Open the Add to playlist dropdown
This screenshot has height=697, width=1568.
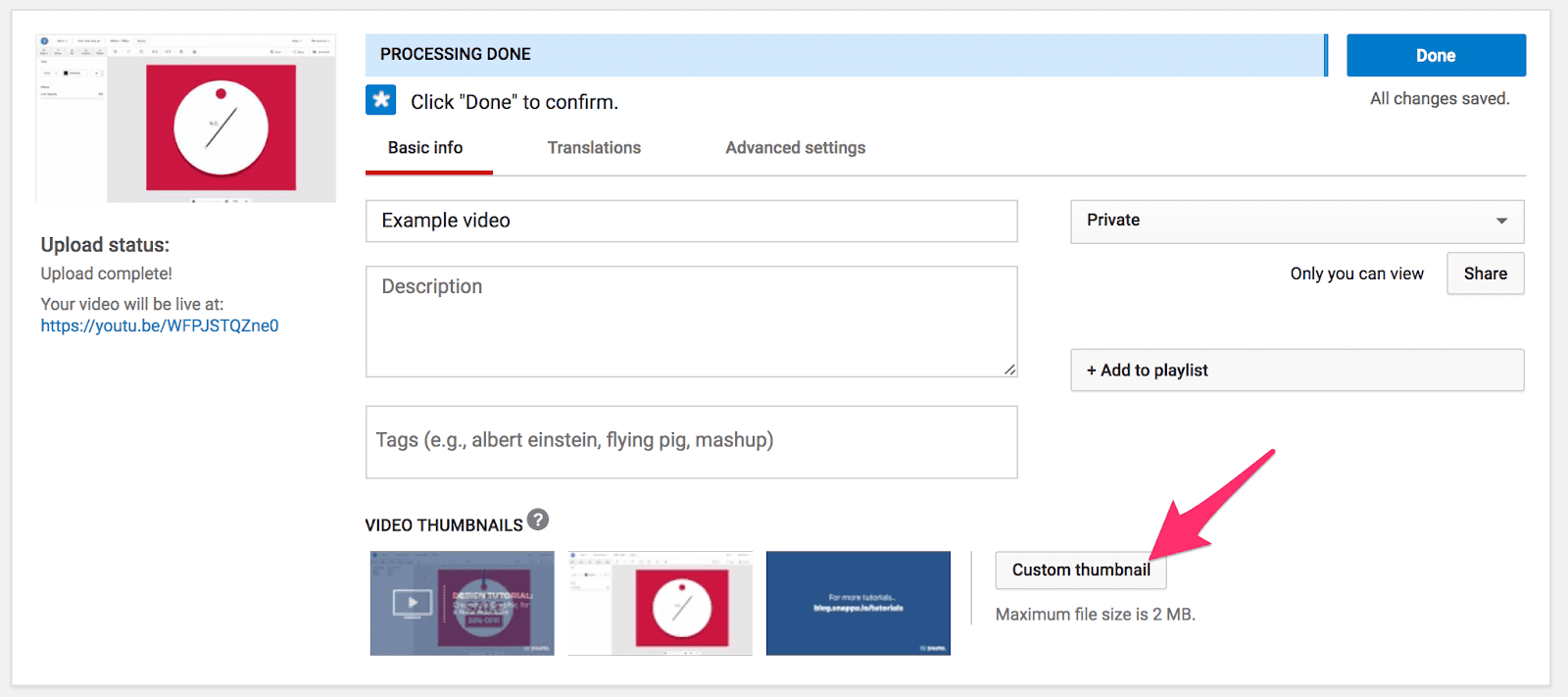(1297, 371)
